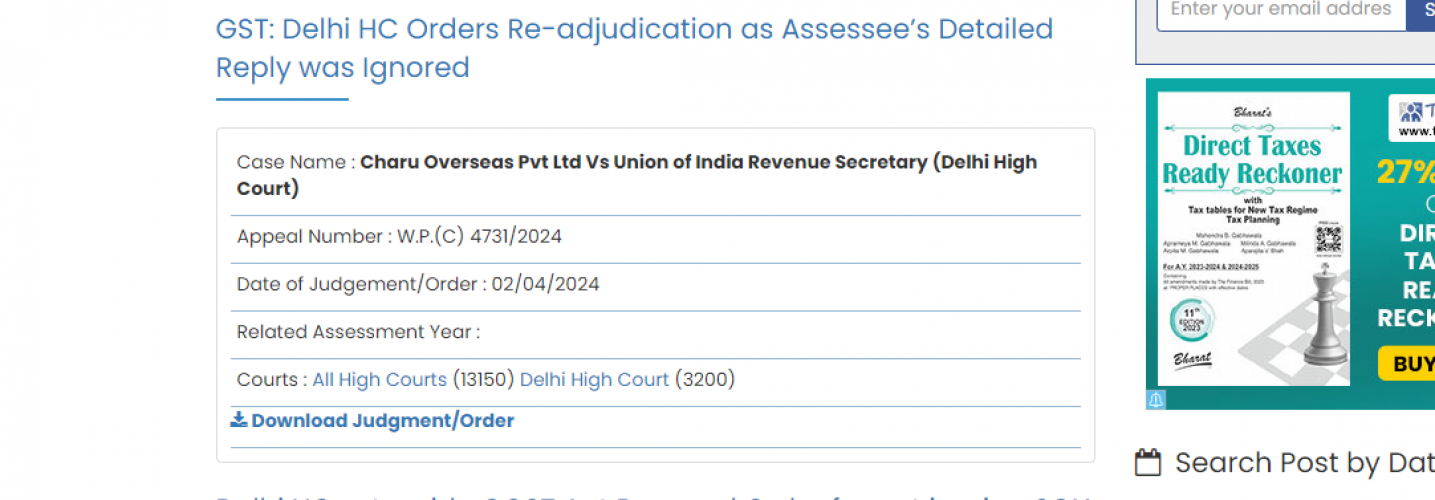Open the Download Judgment/Order link
The height and width of the screenshot is (500, 1435).
382,421
